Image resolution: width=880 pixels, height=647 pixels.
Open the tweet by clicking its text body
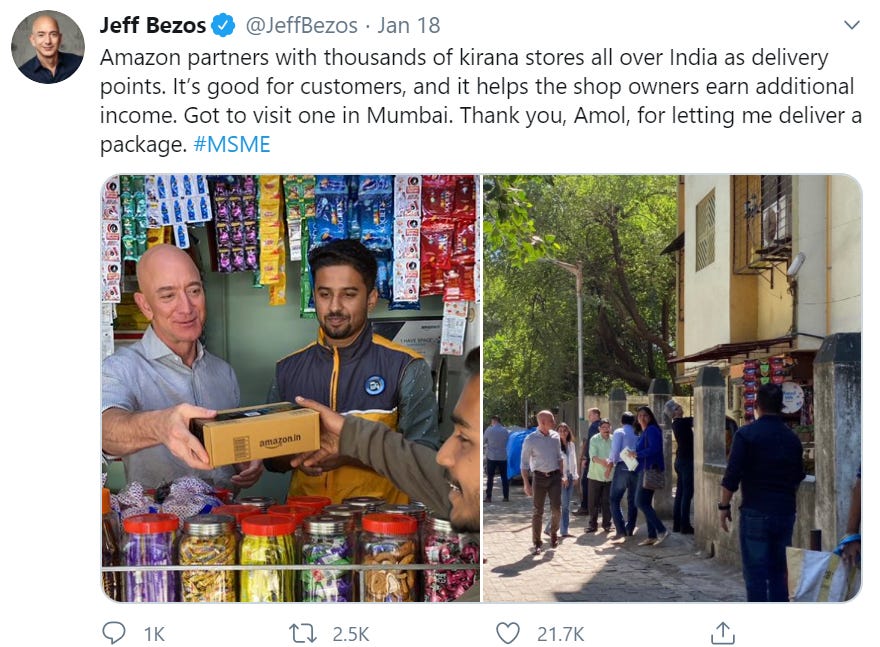[480, 101]
